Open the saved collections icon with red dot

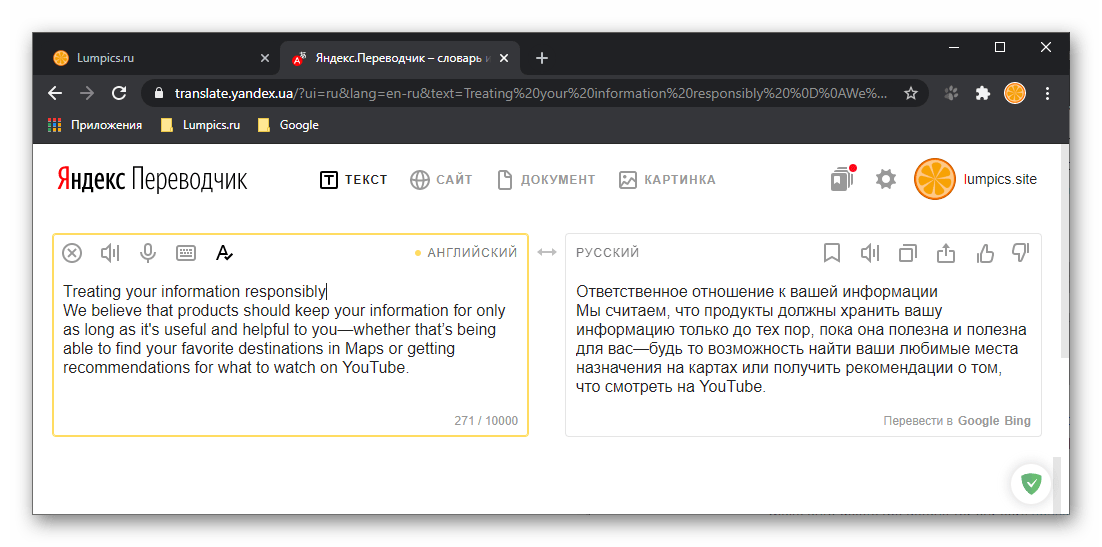point(842,179)
